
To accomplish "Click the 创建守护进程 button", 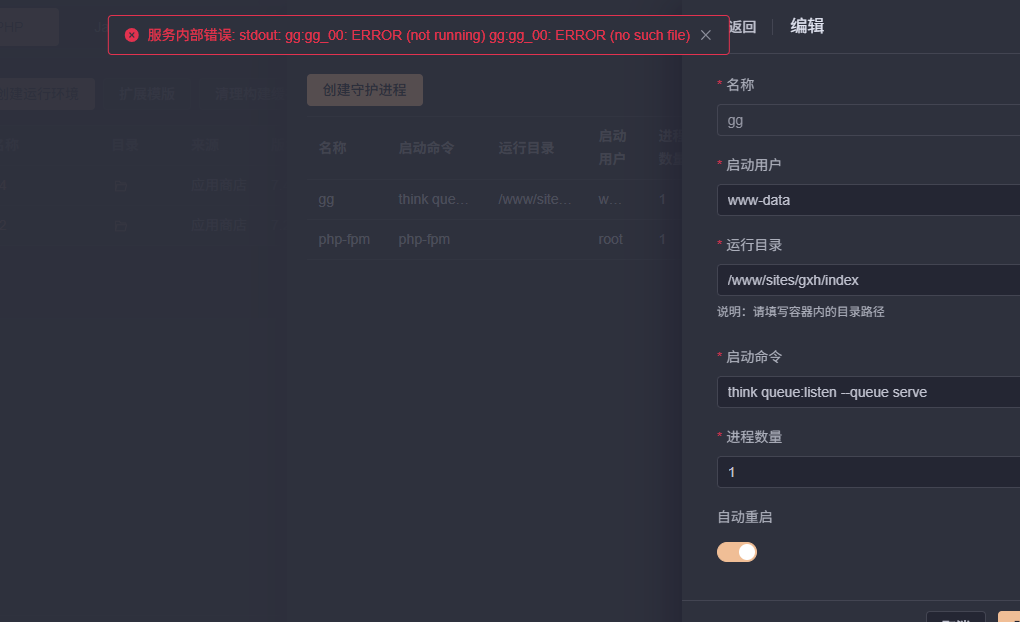I will (x=365, y=90).
